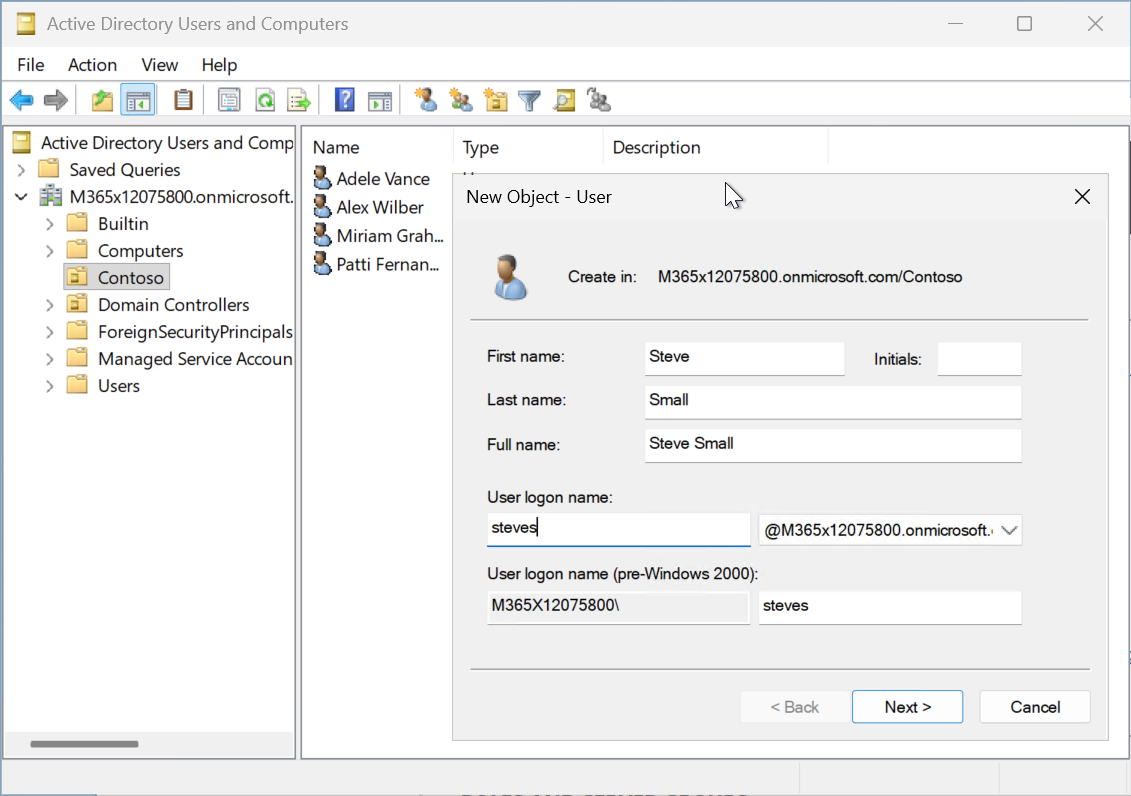Toggle Show/Hide Console Tree toolbar icon
This screenshot has width=1131, height=796.
click(137, 100)
